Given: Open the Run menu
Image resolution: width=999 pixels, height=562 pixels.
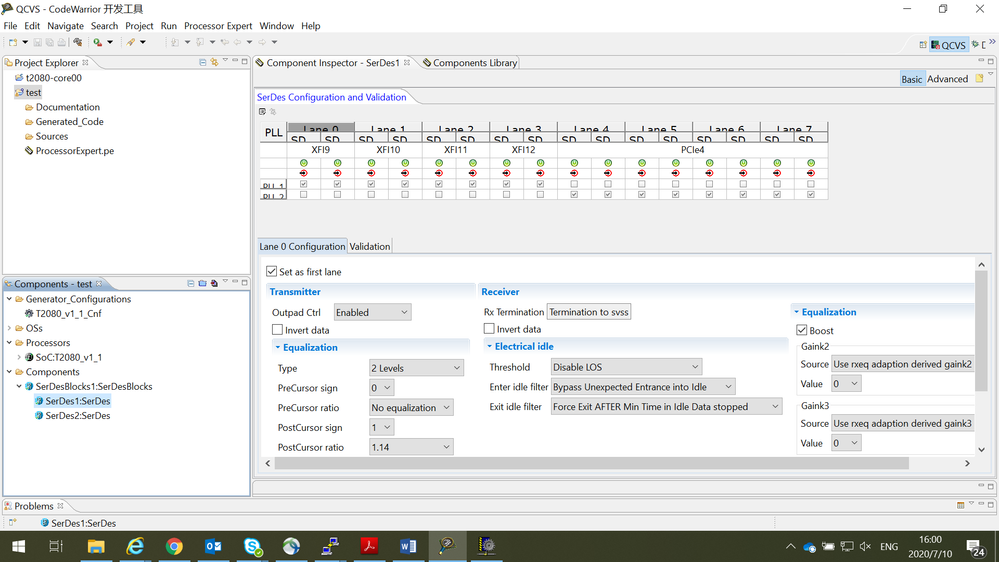Looking at the screenshot, I should pyautogui.click(x=168, y=26).
